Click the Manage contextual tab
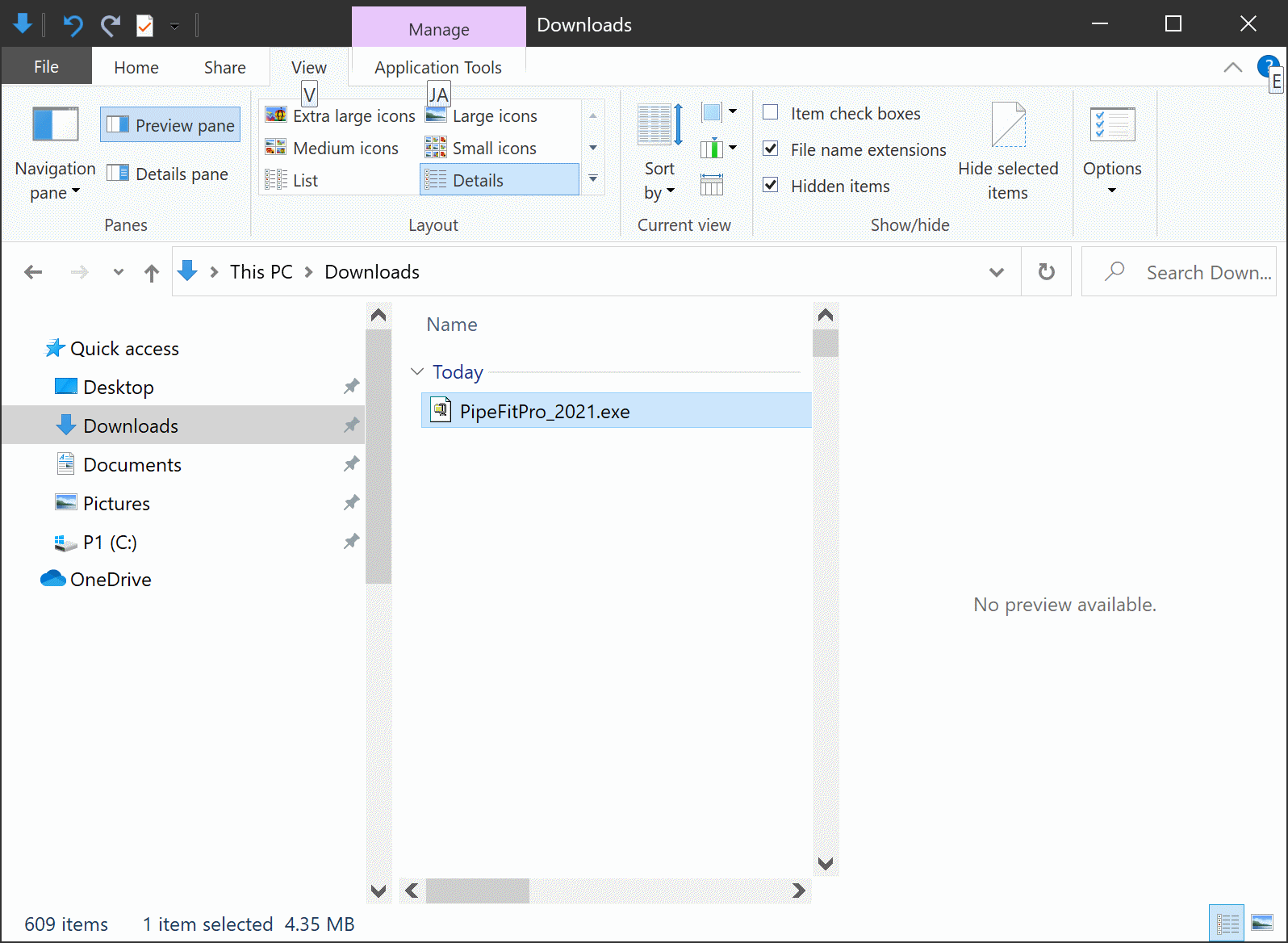The image size is (1288, 943). [x=438, y=29]
